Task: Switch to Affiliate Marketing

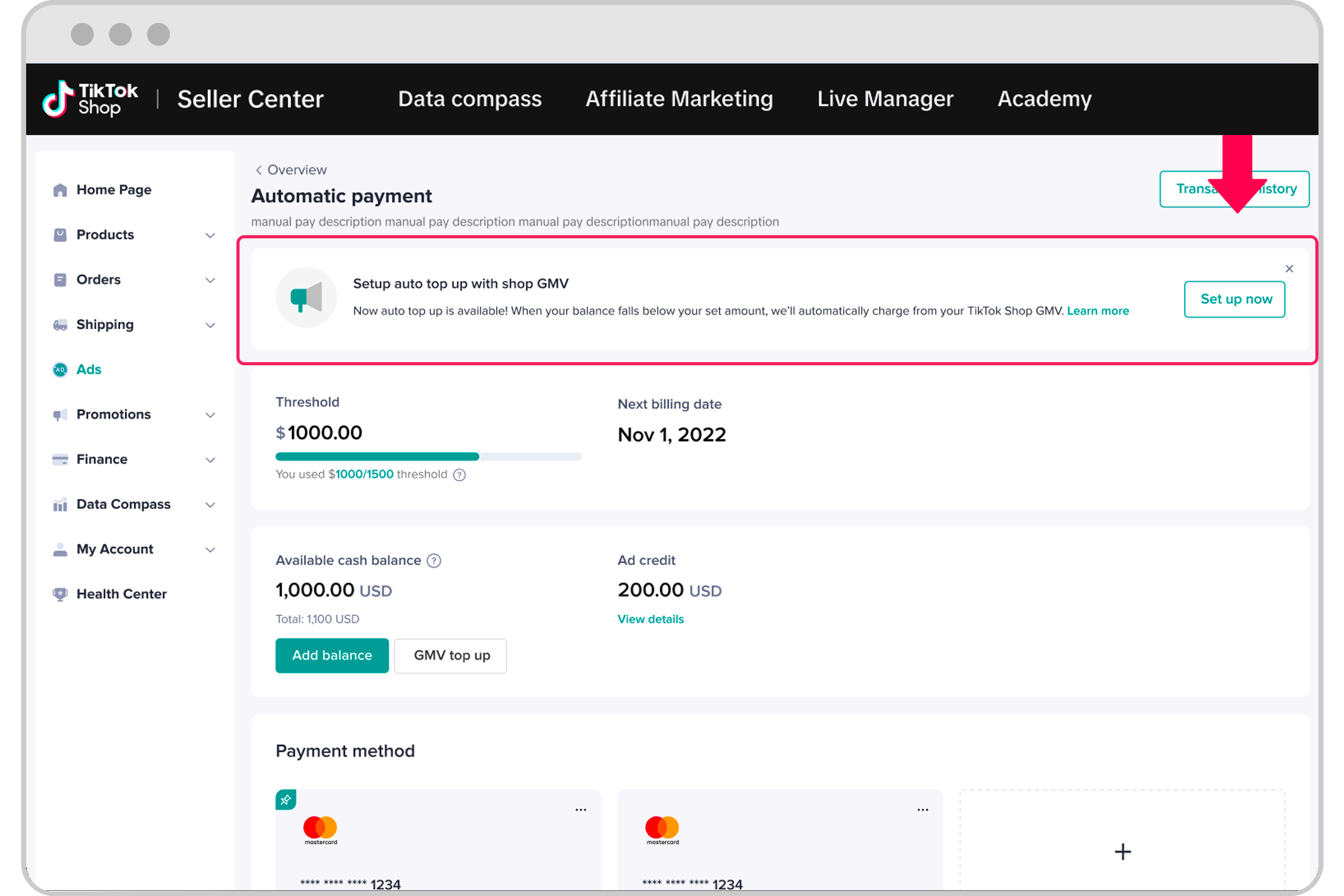Action: tap(679, 98)
